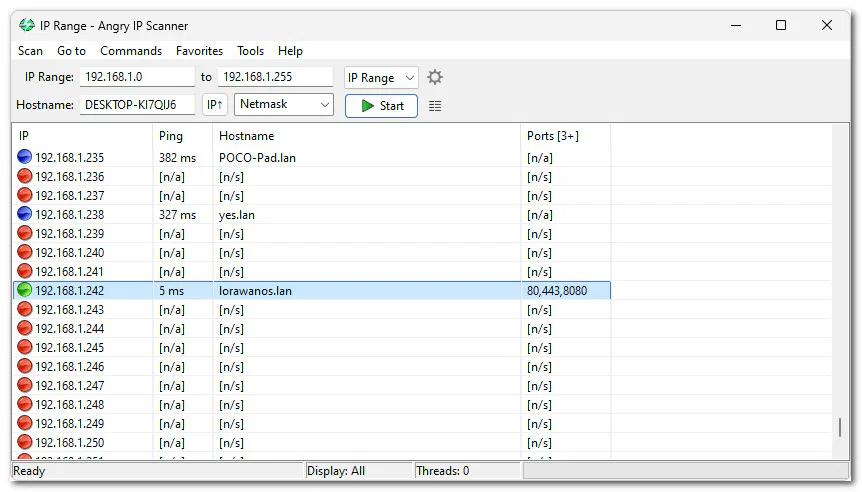Sort by the Ports [3+] column header

pyautogui.click(x=566, y=136)
